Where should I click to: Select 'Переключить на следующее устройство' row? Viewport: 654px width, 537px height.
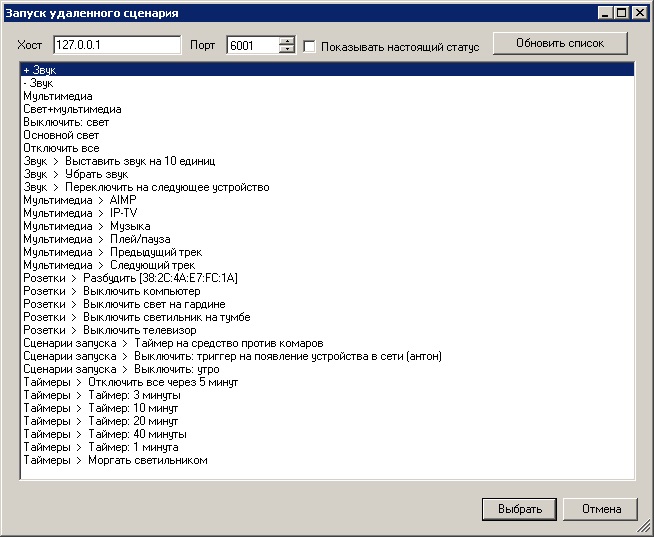(x=327, y=187)
